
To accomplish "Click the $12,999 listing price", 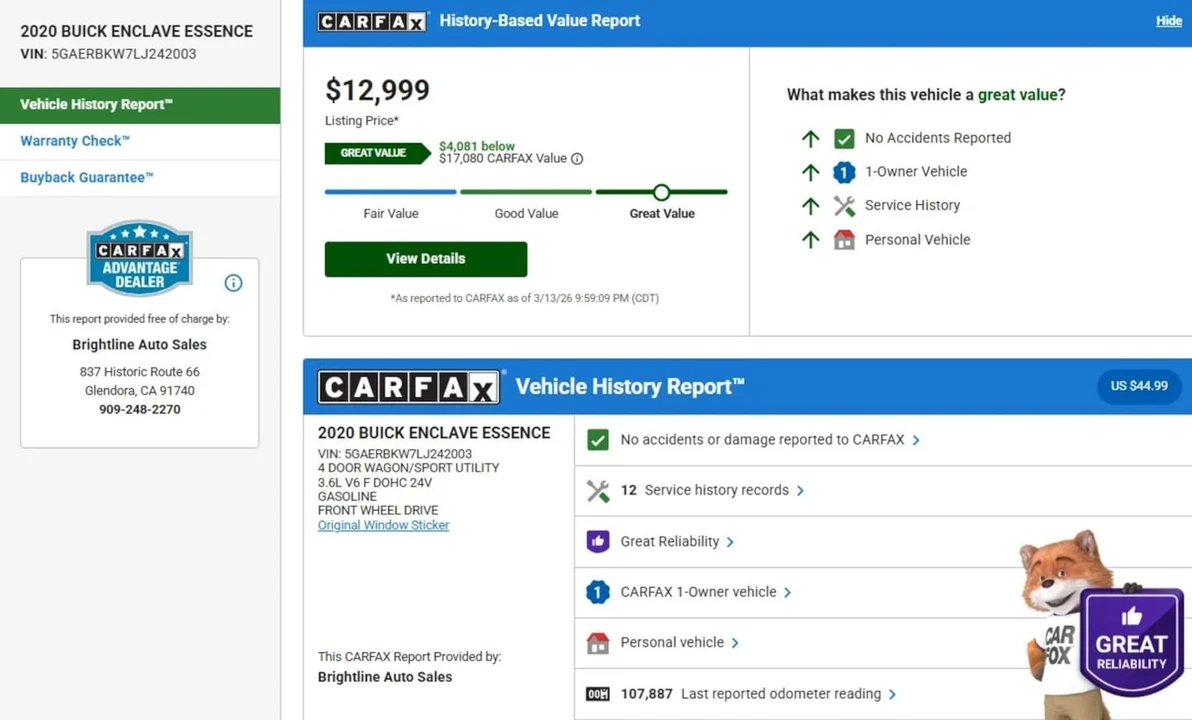I will (x=377, y=90).
